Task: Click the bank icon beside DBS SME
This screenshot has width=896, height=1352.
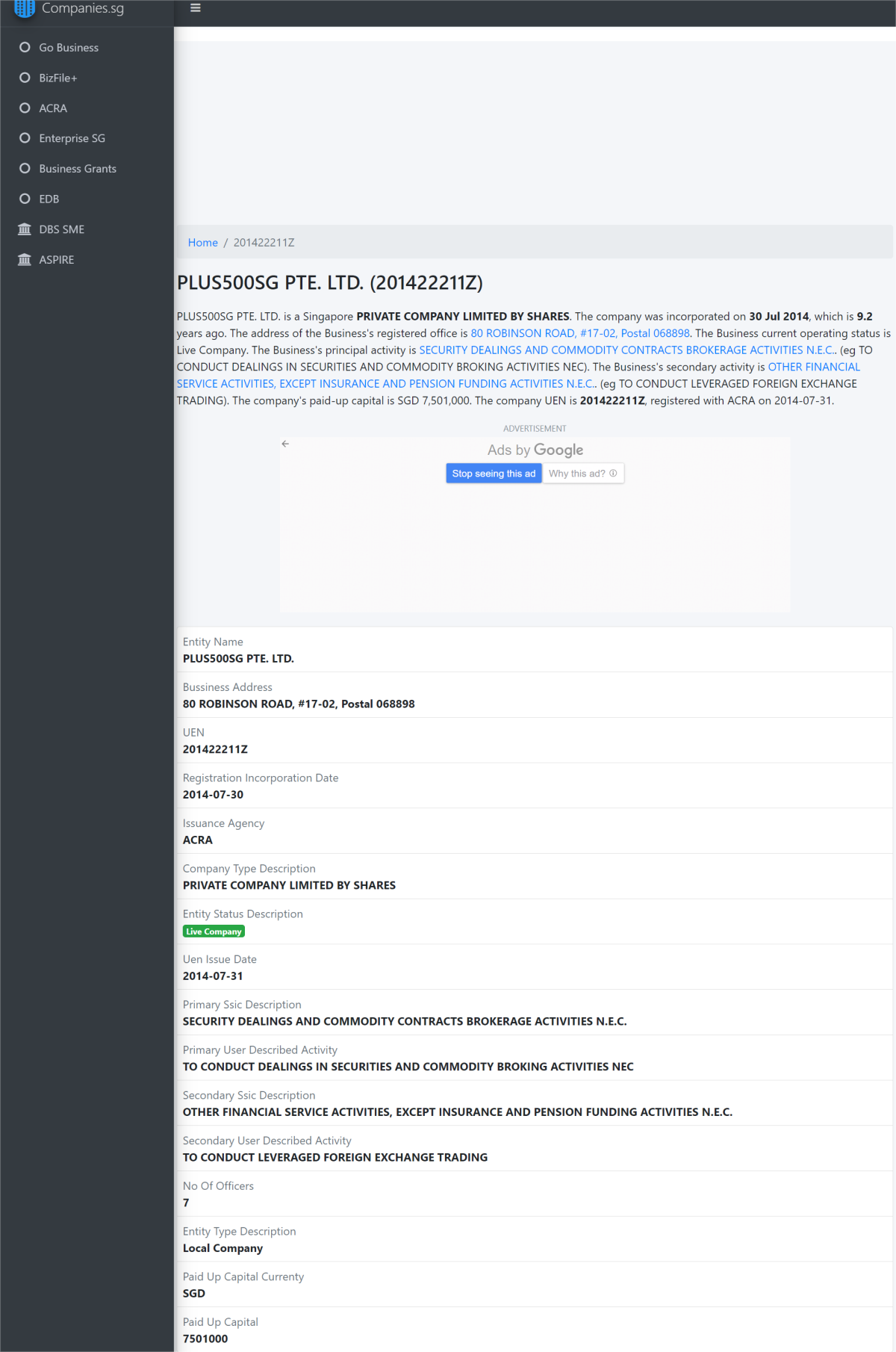Action: pos(25,229)
